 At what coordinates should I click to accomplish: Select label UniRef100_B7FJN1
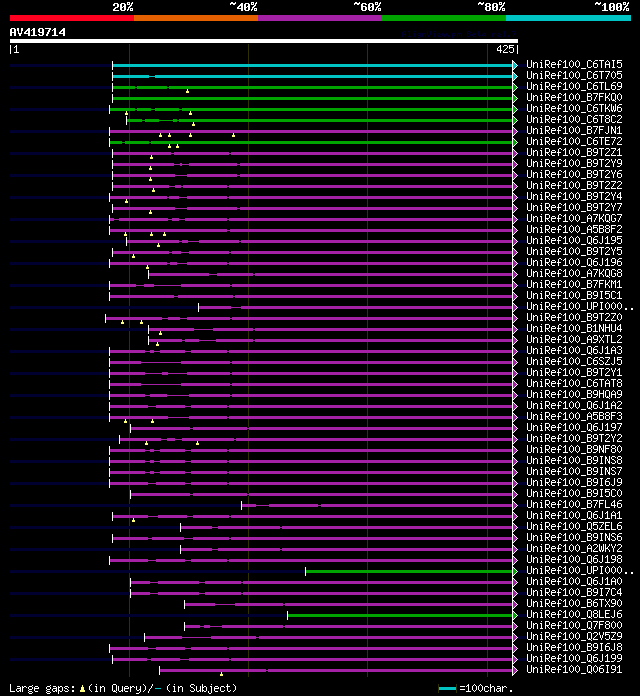[x=574, y=130]
